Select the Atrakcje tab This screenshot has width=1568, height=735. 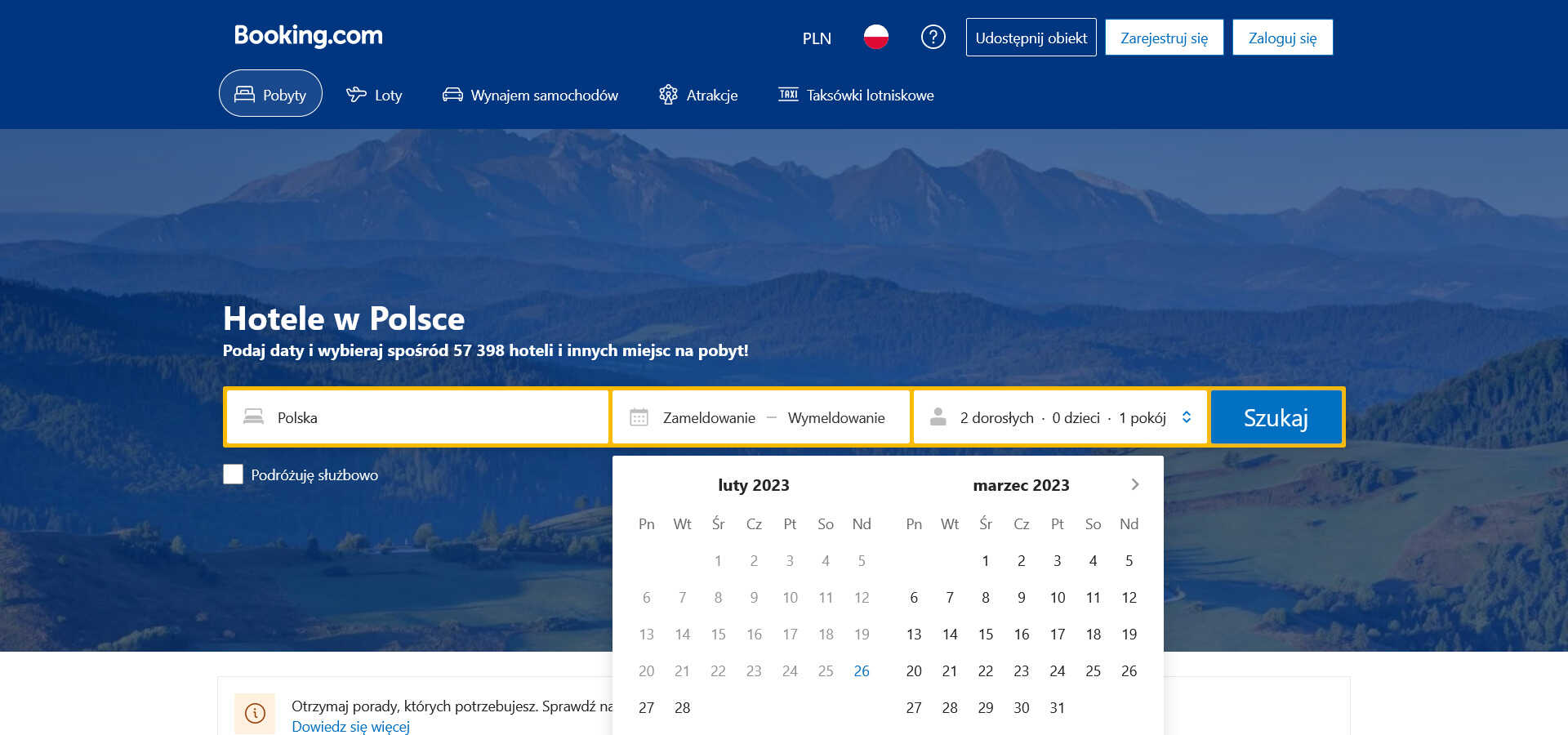698,95
